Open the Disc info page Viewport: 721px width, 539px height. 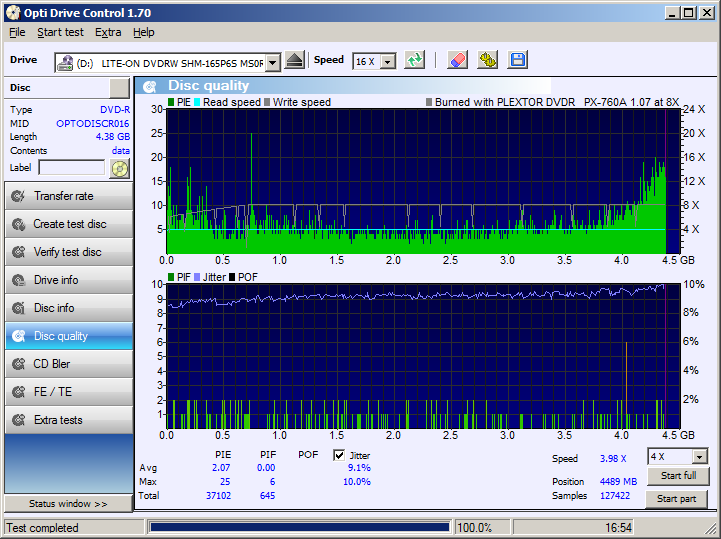pos(69,308)
